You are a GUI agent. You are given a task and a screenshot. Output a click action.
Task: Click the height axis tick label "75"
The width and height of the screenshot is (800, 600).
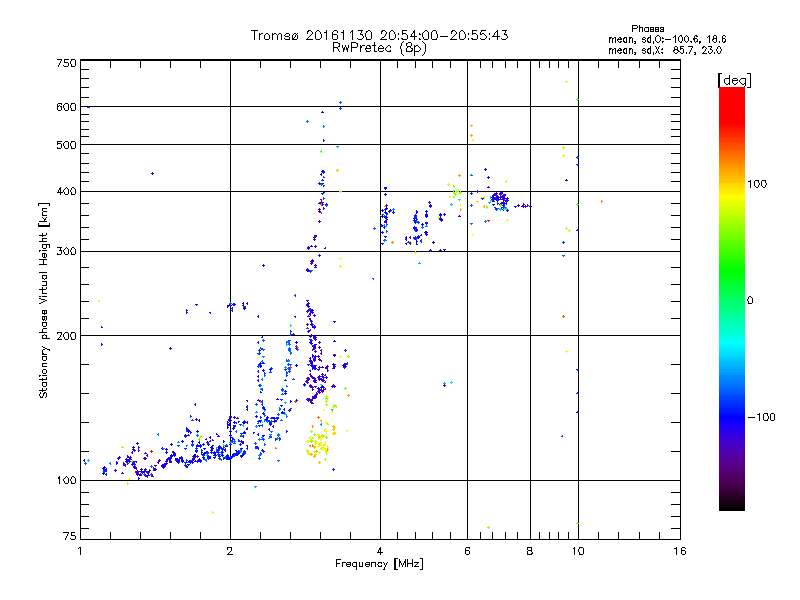click(70, 536)
